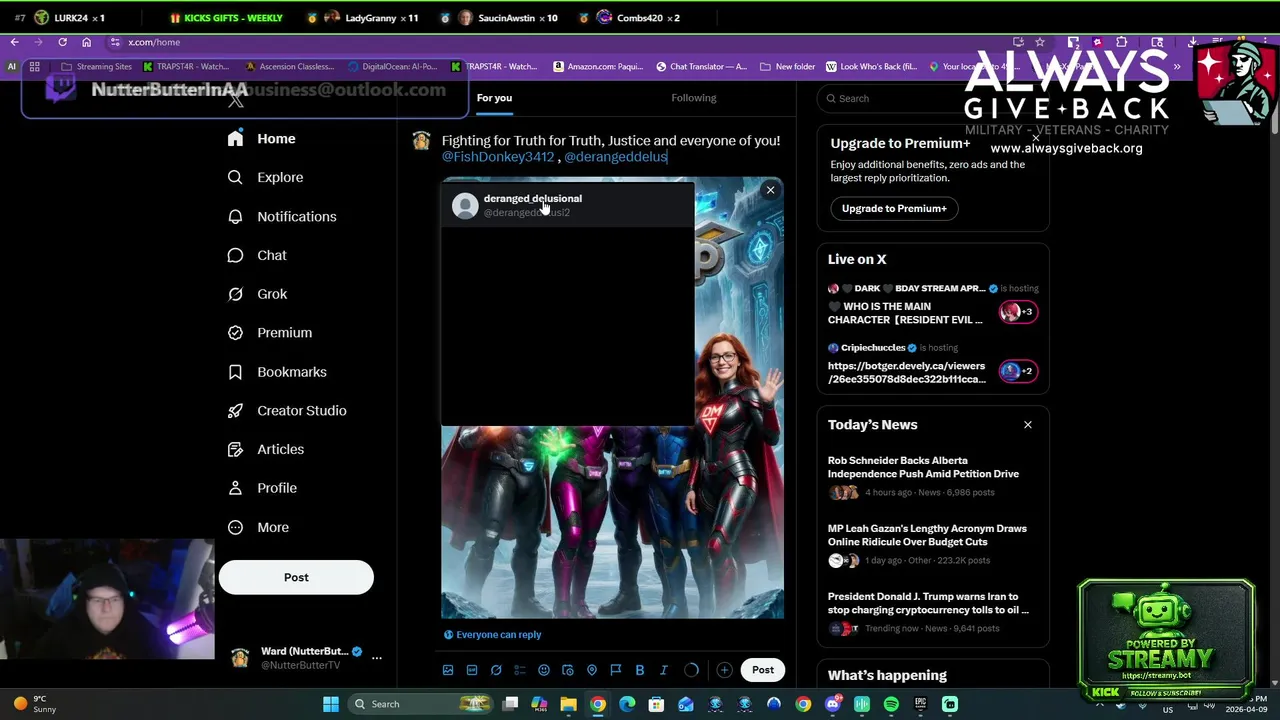Open account menu dots next to Ward
Viewport: 1280px width, 720px height.
(377, 657)
